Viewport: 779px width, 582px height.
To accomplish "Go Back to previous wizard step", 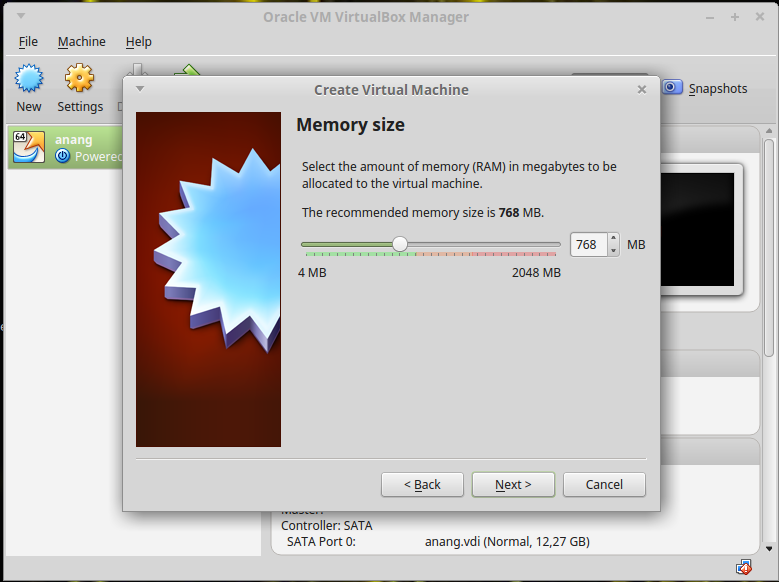I will point(422,485).
